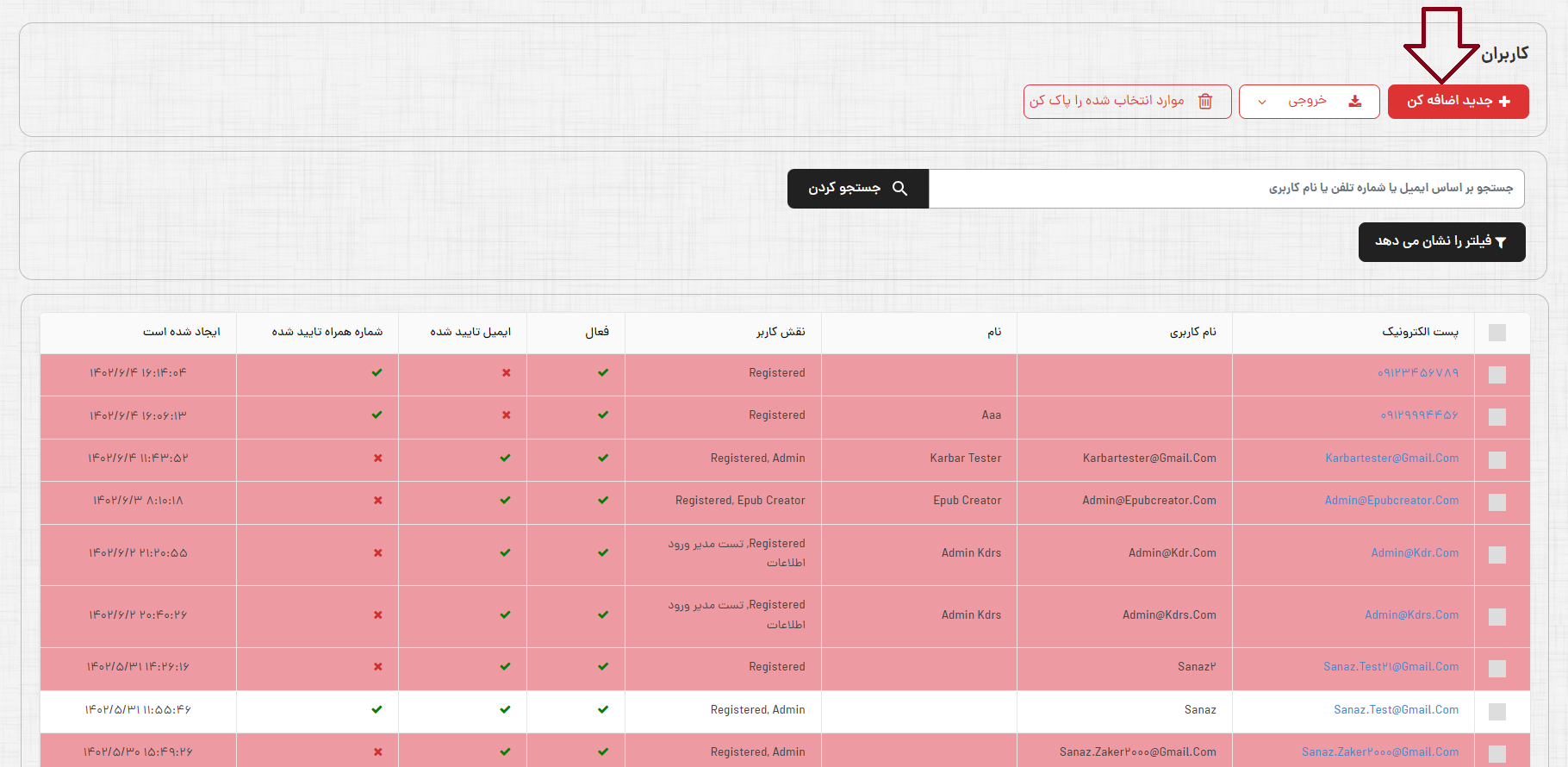Expand the export dropdown chevron
The image size is (1568, 767).
[1262, 102]
